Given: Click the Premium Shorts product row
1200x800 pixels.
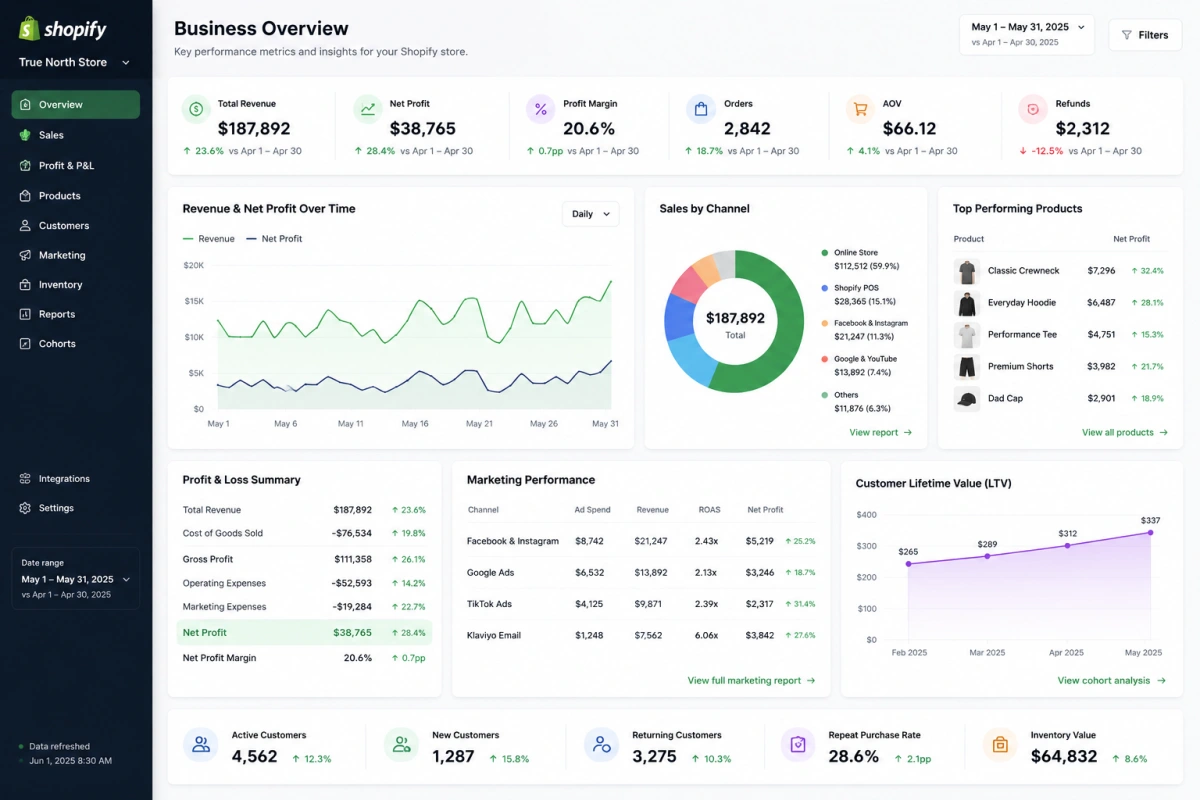Looking at the screenshot, I should 1060,367.
